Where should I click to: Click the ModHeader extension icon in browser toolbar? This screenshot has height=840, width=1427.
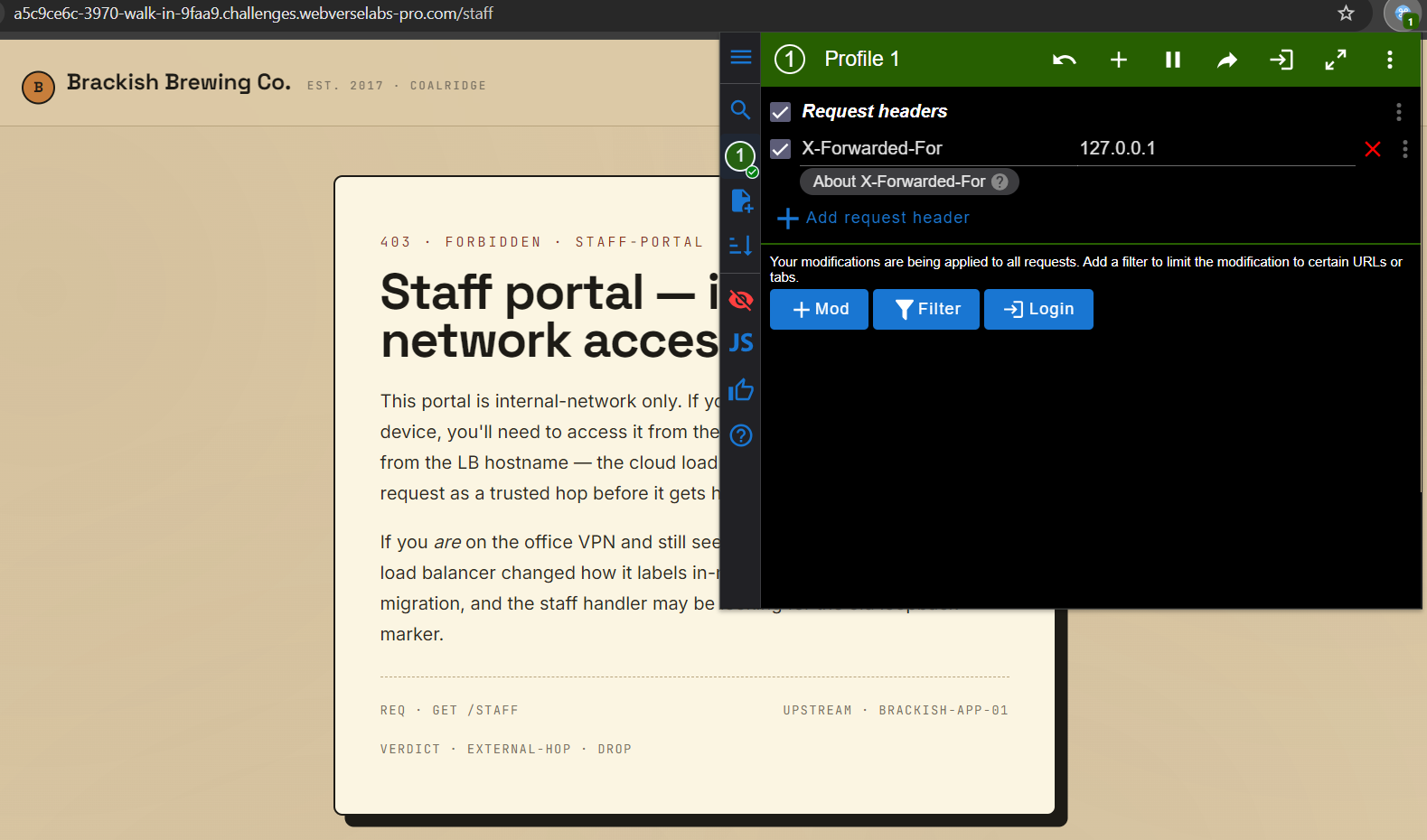coord(1404,14)
